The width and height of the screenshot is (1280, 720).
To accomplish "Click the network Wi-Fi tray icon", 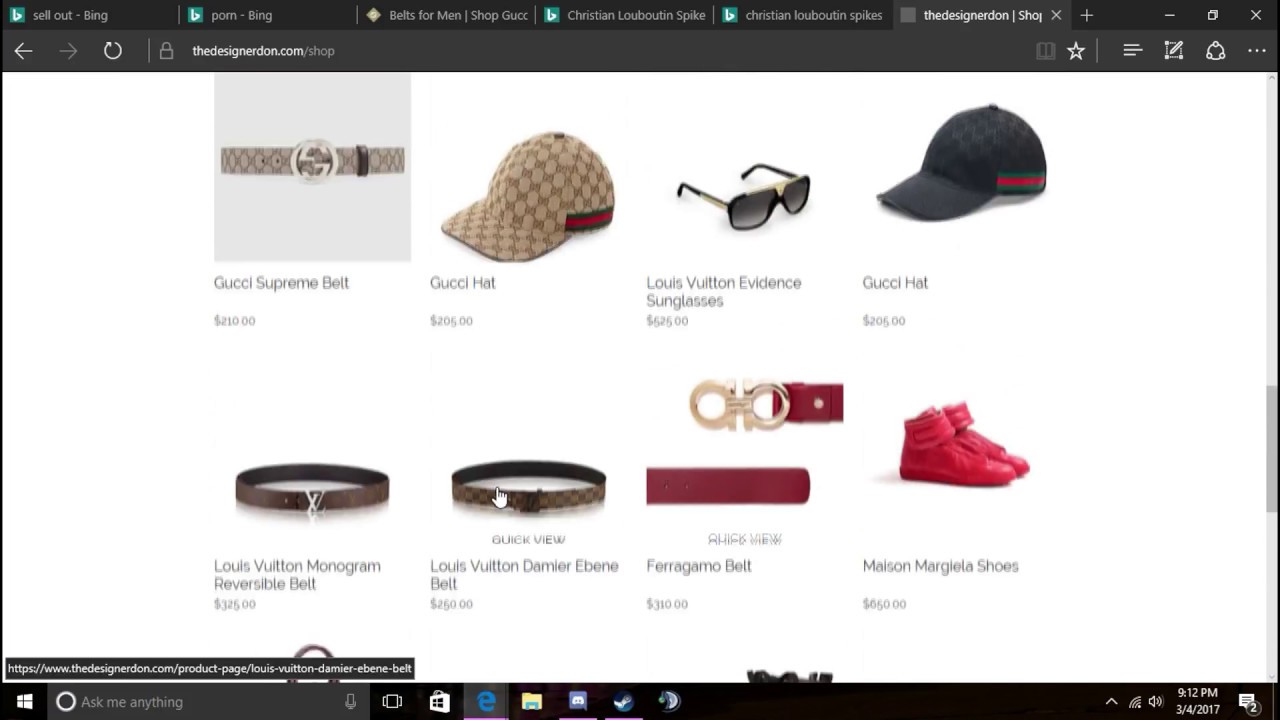I will 1134,702.
